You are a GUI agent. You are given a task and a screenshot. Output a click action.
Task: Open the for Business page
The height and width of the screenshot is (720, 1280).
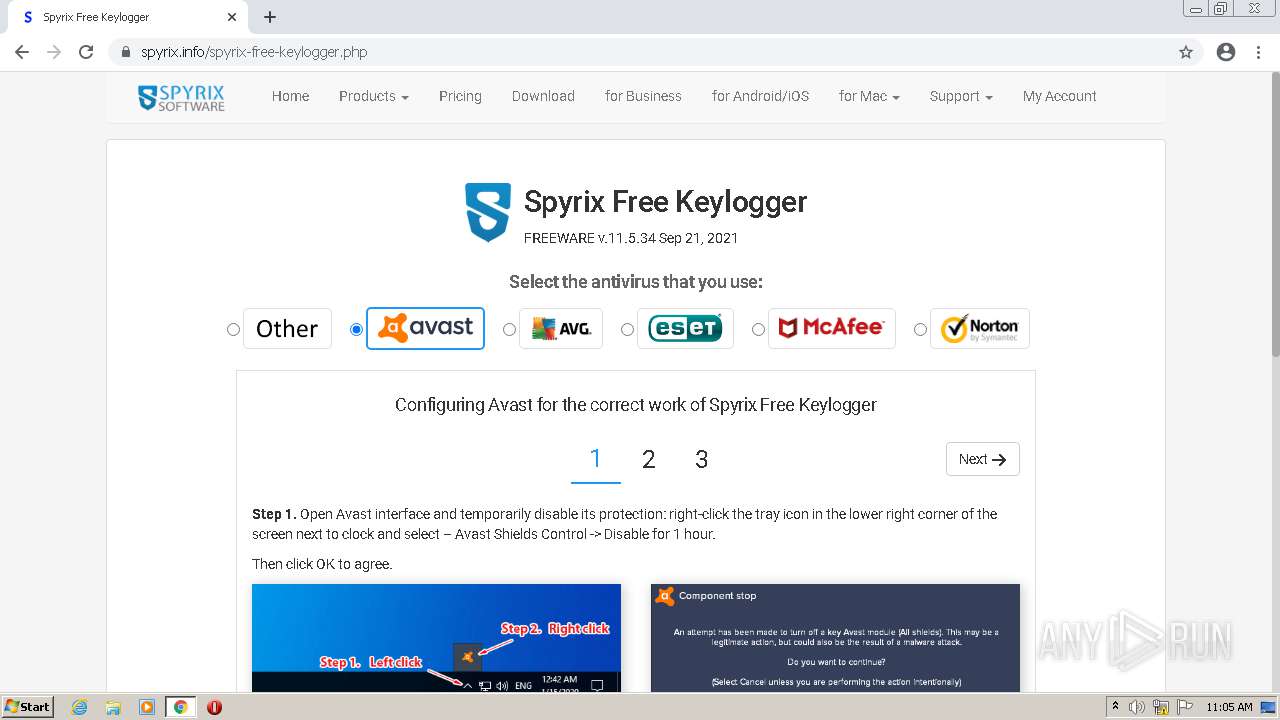click(x=643, y=97)
